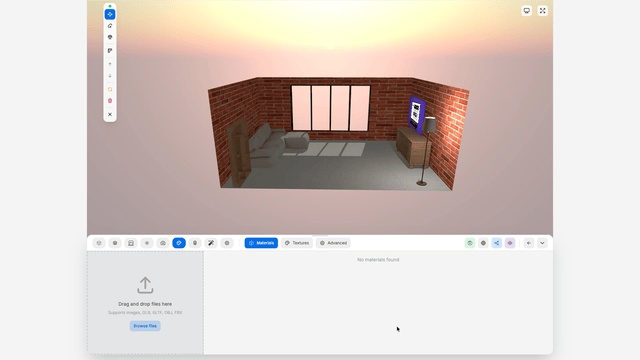Click the purple icon in the panel toolbar

tap(510, 243)
